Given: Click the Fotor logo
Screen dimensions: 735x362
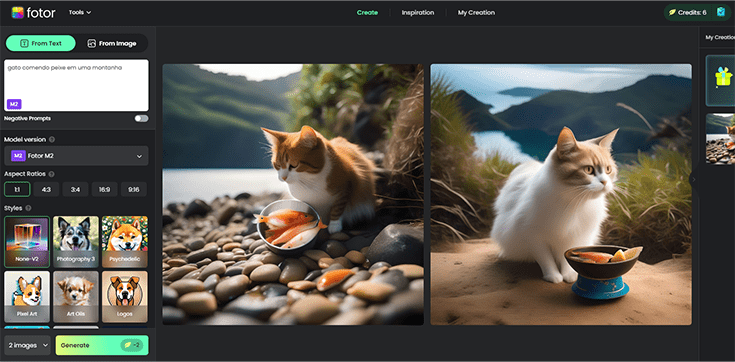Looking at the screenshot, I should pos(33,13).
